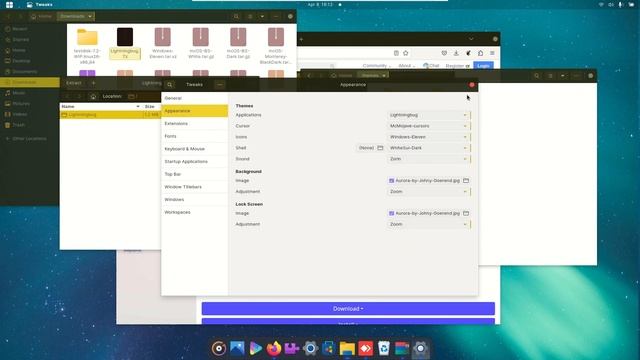Select Windows in Tweaks sidebar

click(x=195, y=200)
